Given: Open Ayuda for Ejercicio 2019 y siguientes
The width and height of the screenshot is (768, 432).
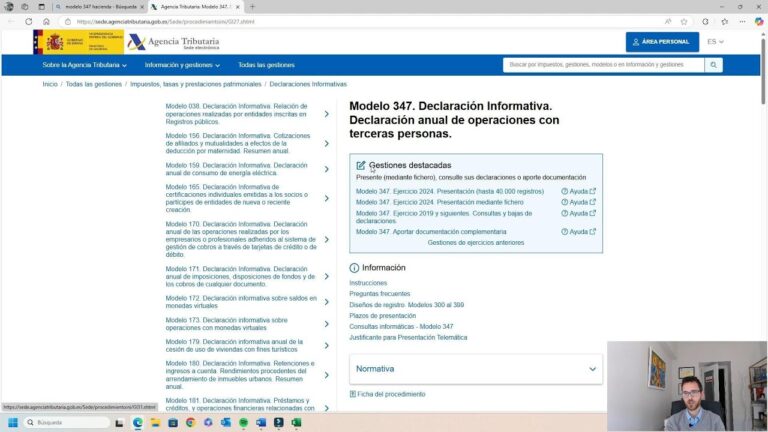Looking at the screenshot, I should (x=578, y=214).
